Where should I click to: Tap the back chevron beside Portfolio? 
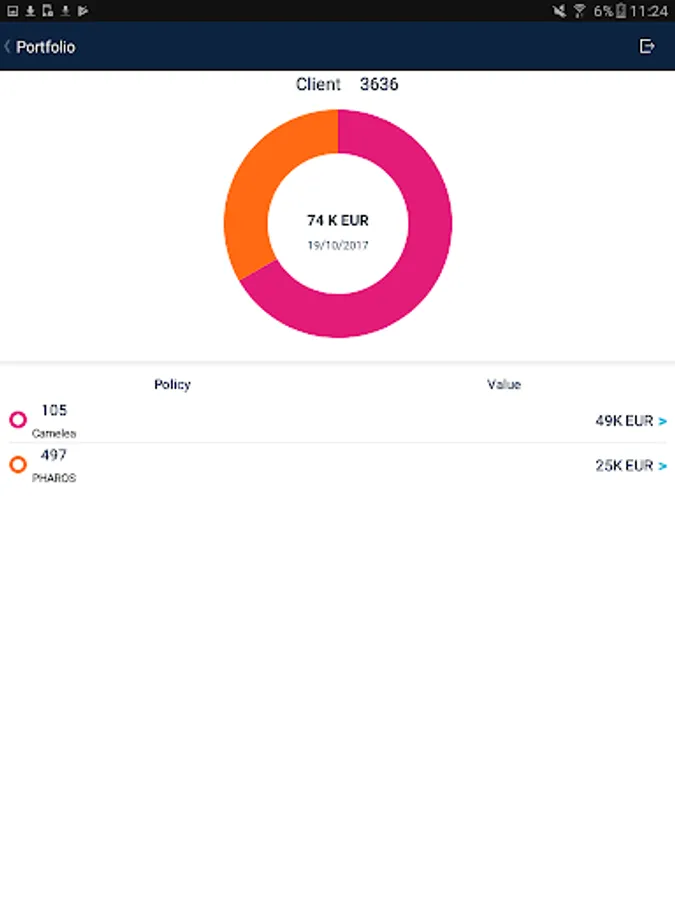click(x=8, y=47)
